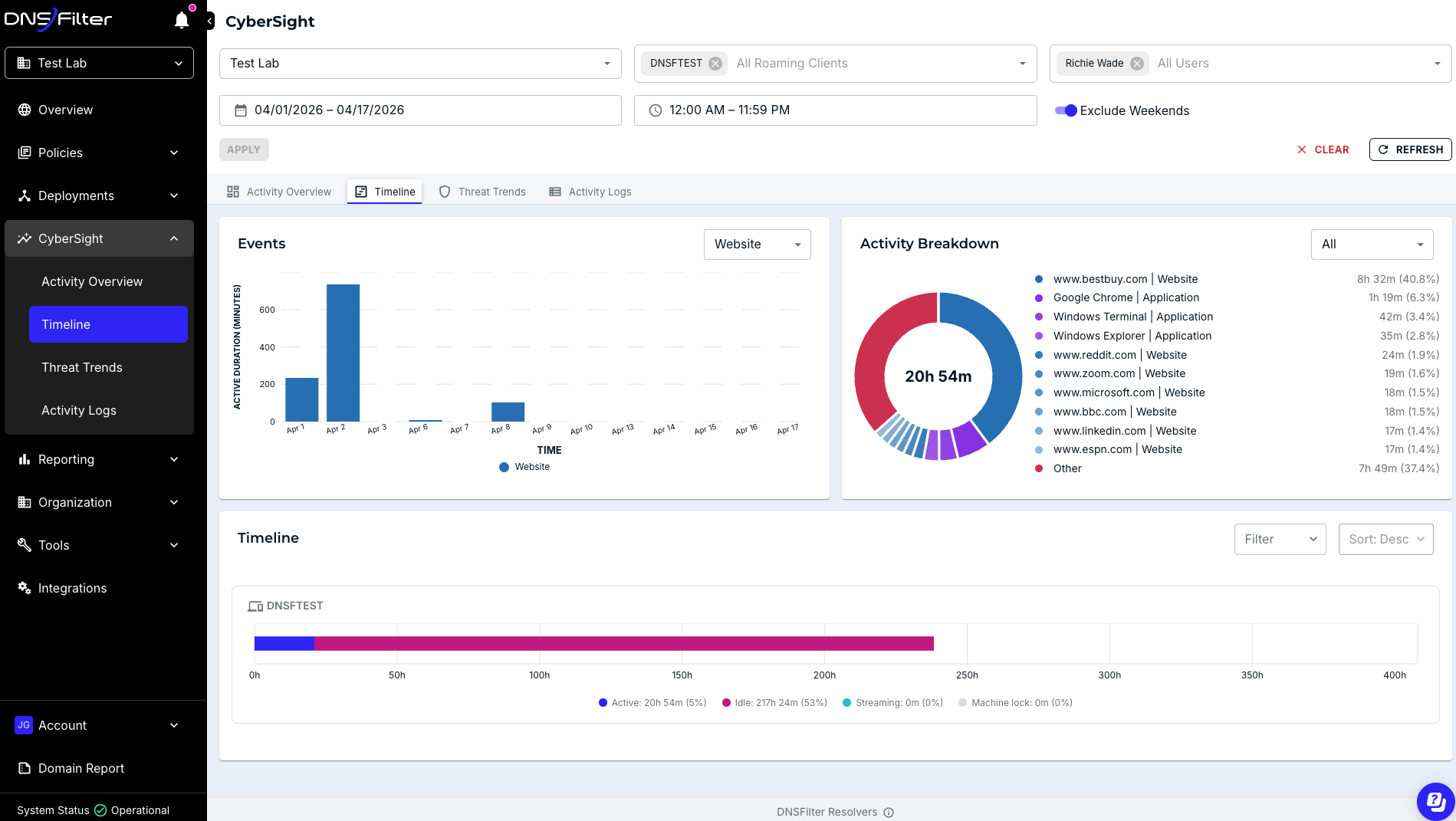1456x821 pixels.
Task: Click the magenta Idle segment in DNSFTEST timeline
Action: [624, 643]
